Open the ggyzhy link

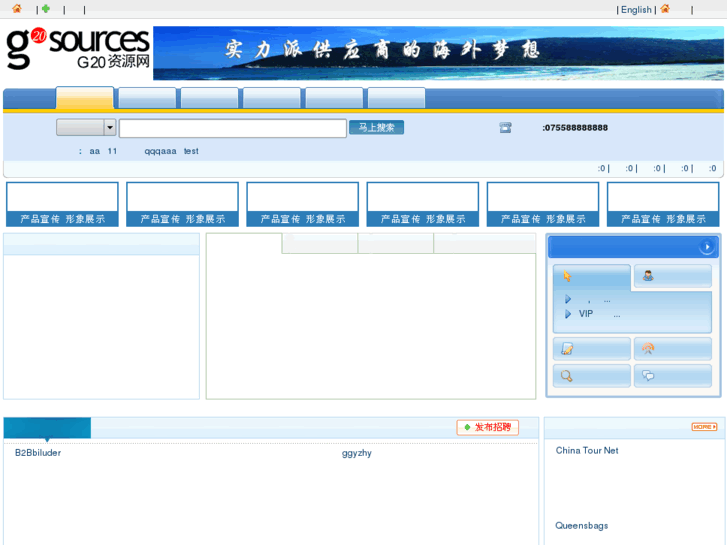point(357,453)
